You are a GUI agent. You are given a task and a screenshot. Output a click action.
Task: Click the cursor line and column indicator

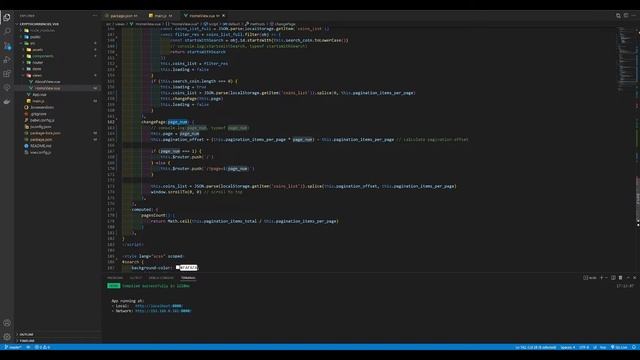point(536,347)
